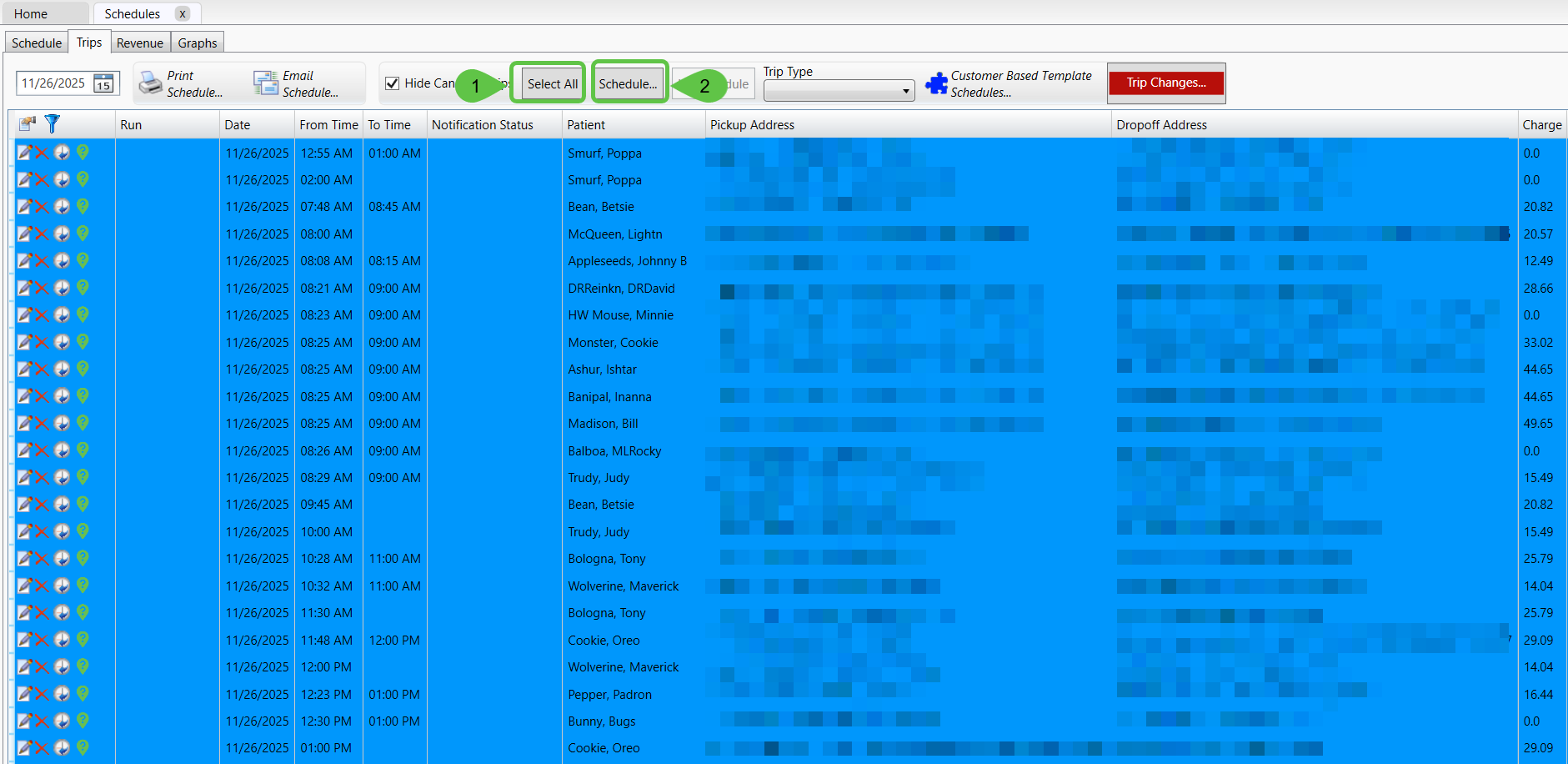Open clock icon for HW Mouse, Minnie trip
The width and height of the screenshot is (1568, 764).
click(62, 314)
